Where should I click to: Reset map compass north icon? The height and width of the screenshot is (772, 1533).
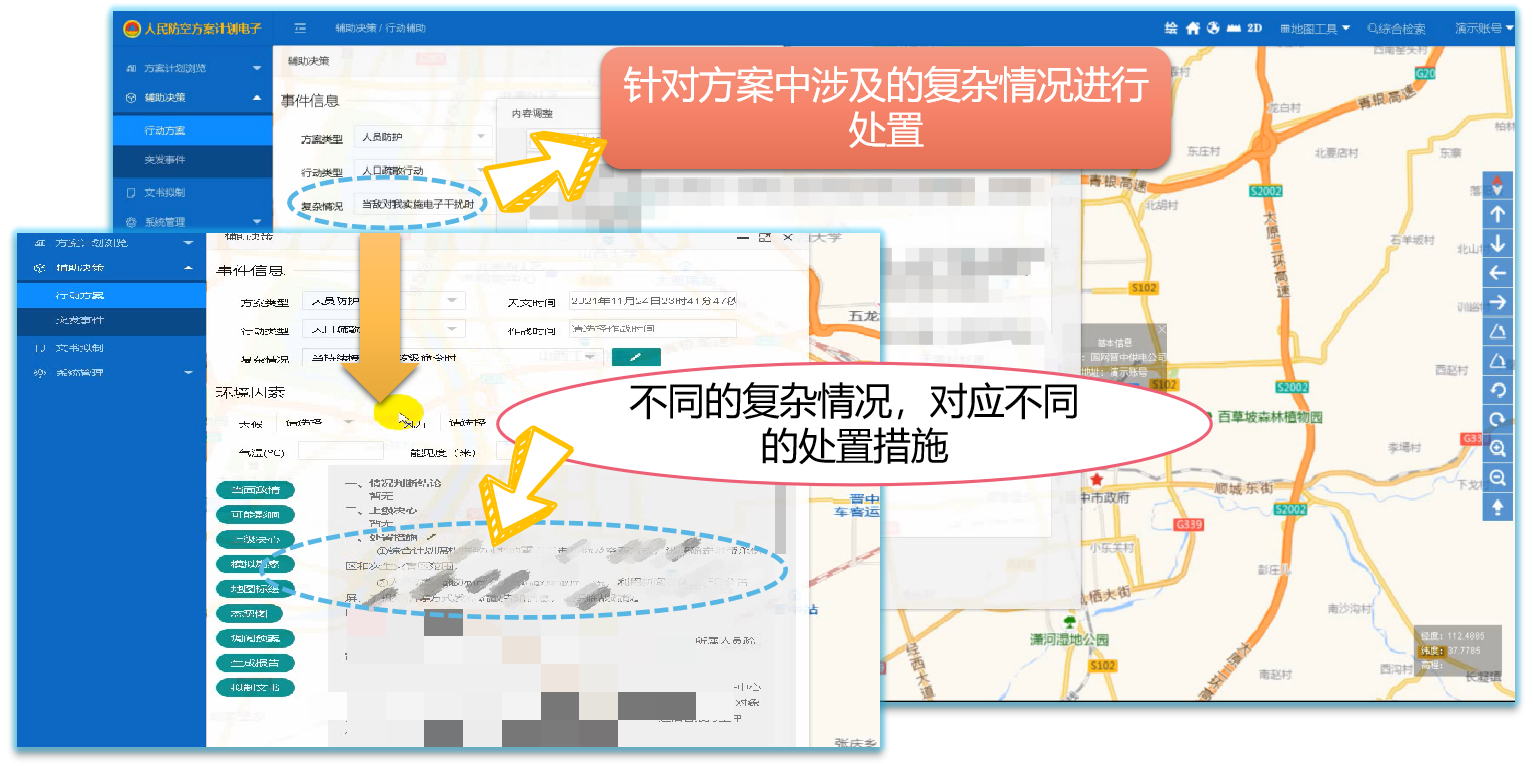click(1497, 185)
